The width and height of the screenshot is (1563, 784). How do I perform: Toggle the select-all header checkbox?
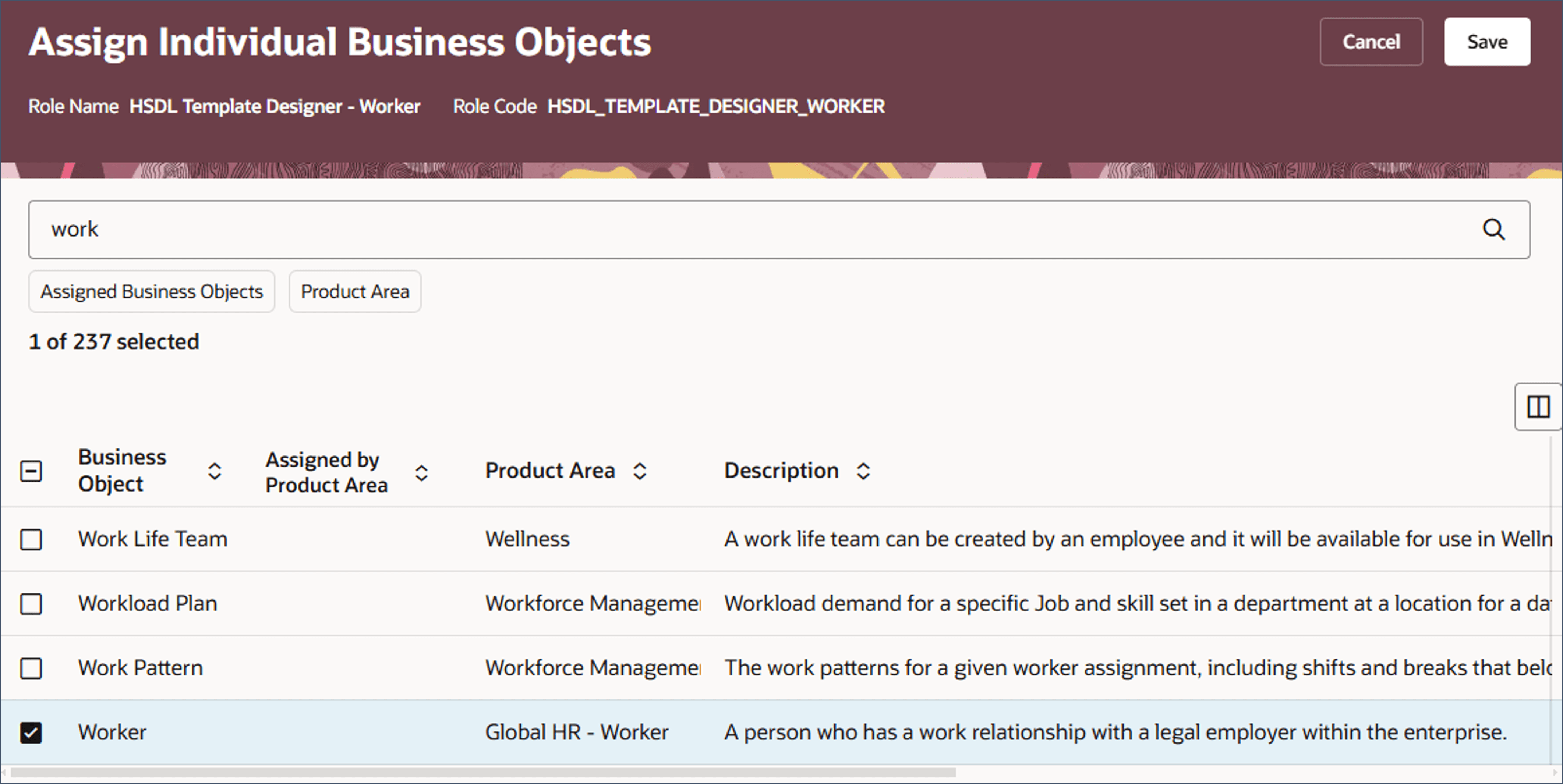coord(31,471)
